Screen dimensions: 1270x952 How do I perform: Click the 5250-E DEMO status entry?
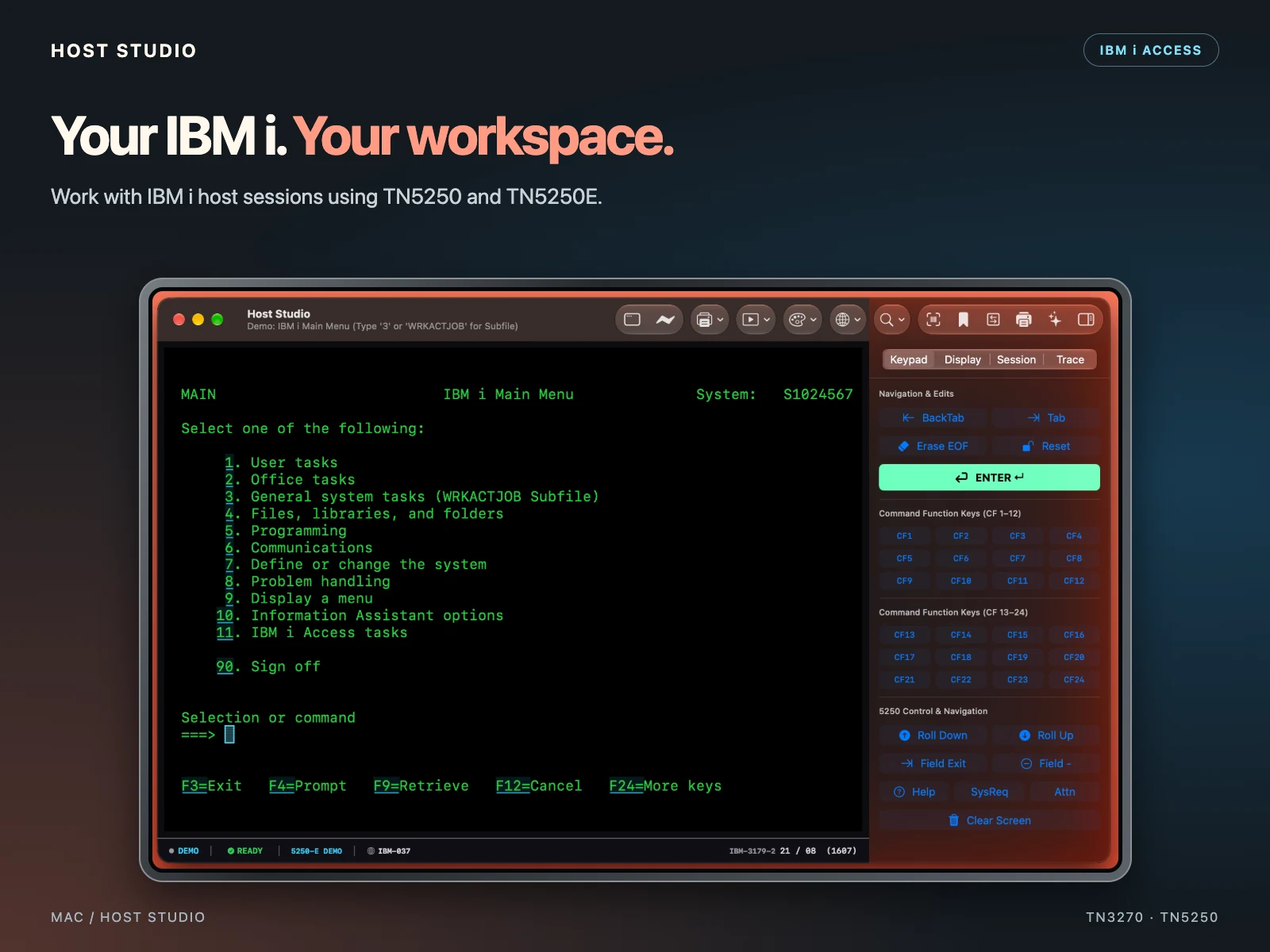click(316, 851)
